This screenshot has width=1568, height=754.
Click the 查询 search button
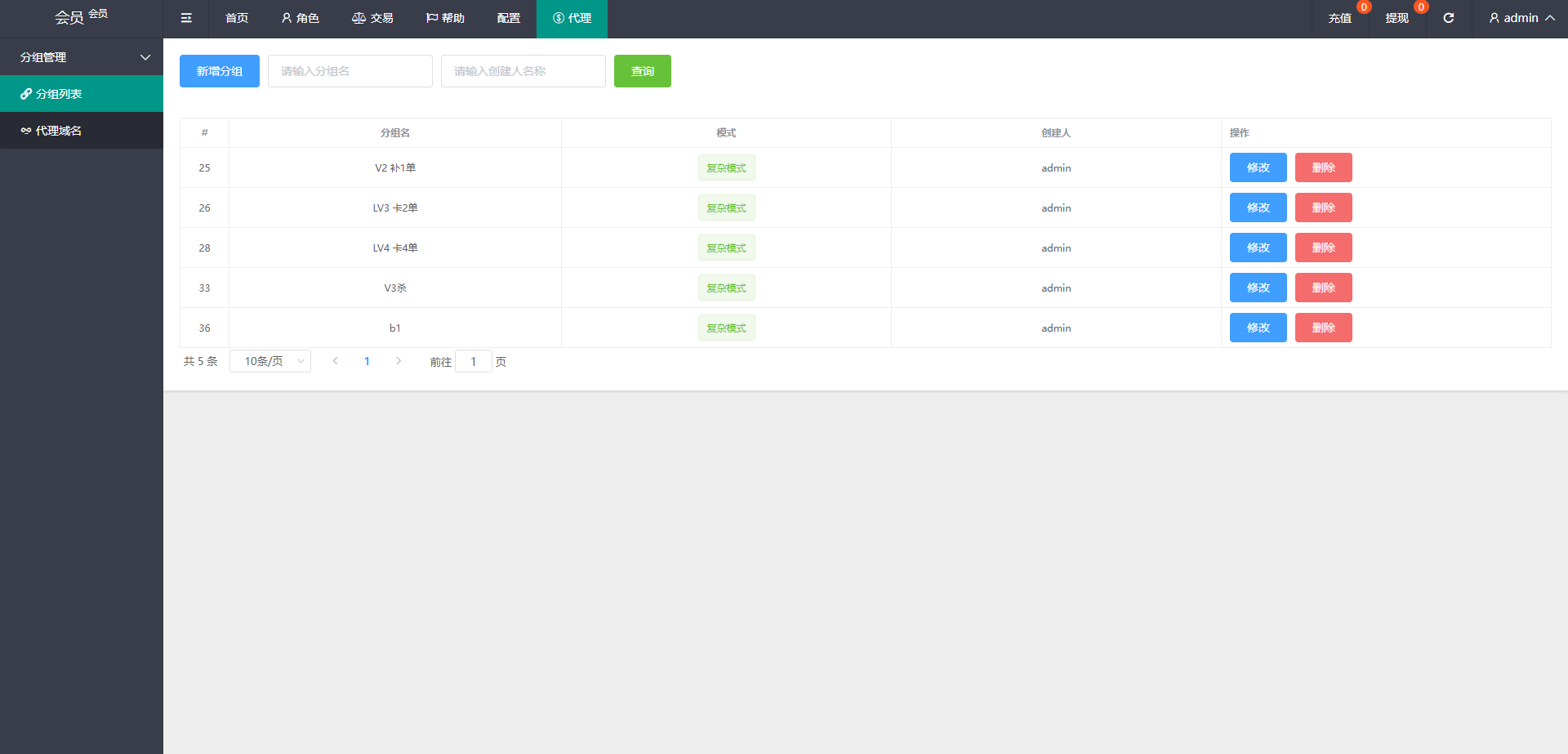click(x=643, y=71)
